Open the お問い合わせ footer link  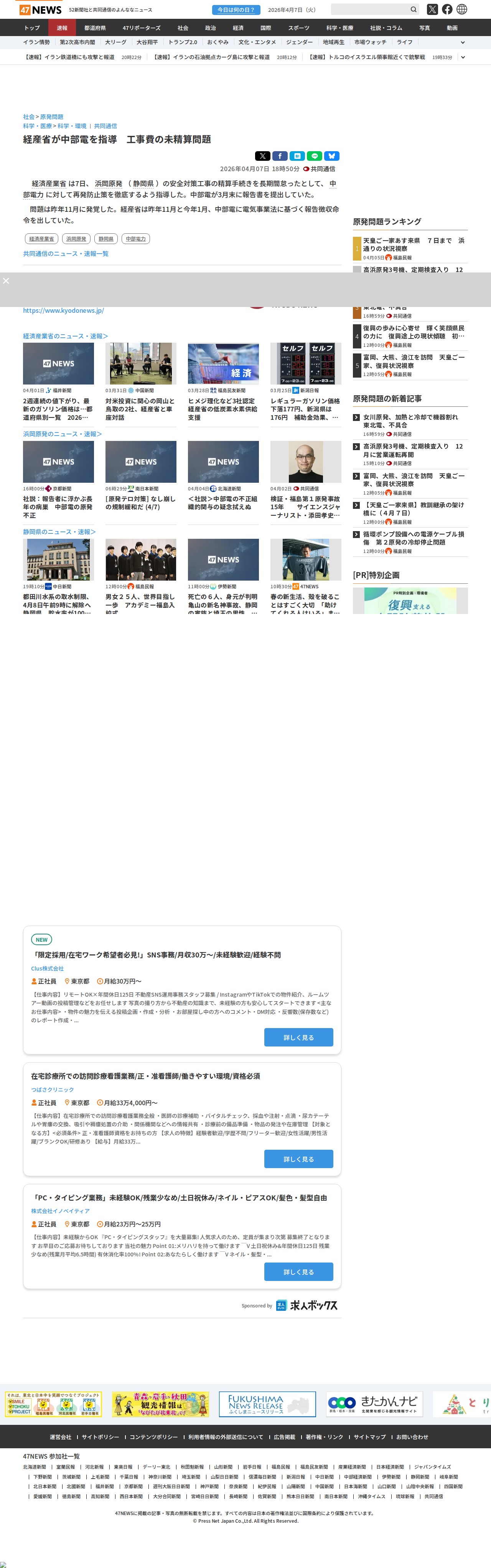412,1437
